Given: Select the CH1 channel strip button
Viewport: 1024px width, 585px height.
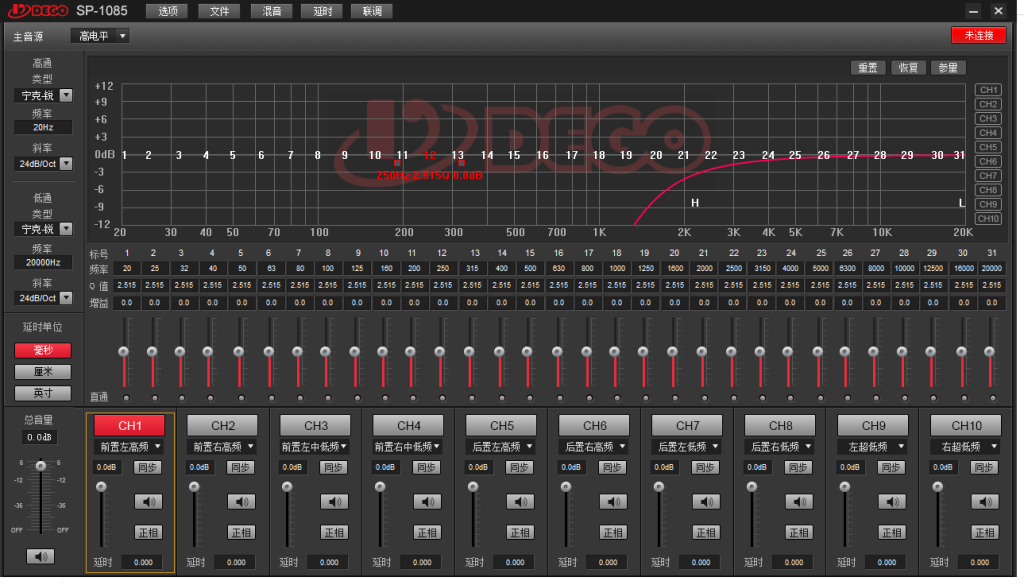Looking at the screenshot, I should pyautogui.click(x=130, y=426).
